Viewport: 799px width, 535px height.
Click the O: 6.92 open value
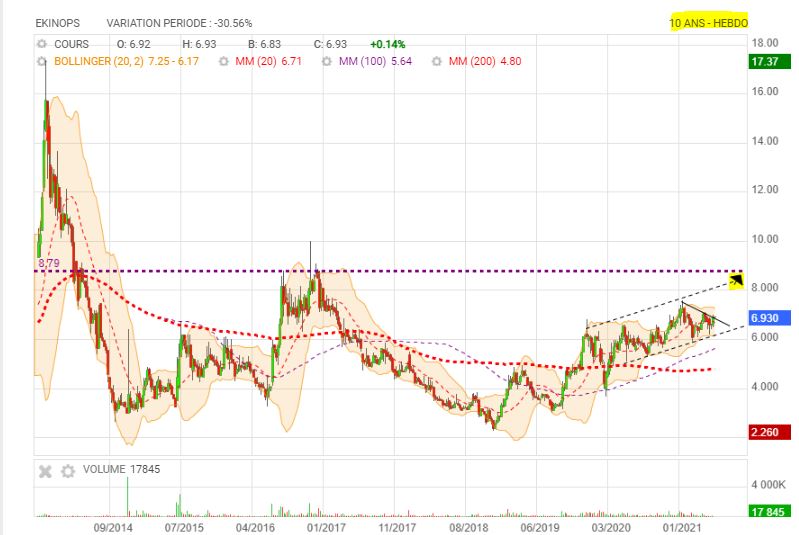134,44
